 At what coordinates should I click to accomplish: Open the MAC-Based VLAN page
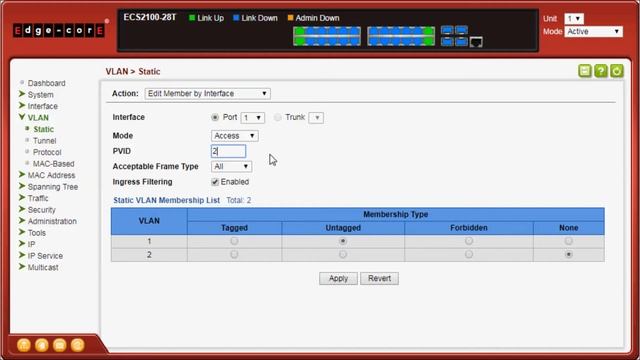tap(53, 164)
